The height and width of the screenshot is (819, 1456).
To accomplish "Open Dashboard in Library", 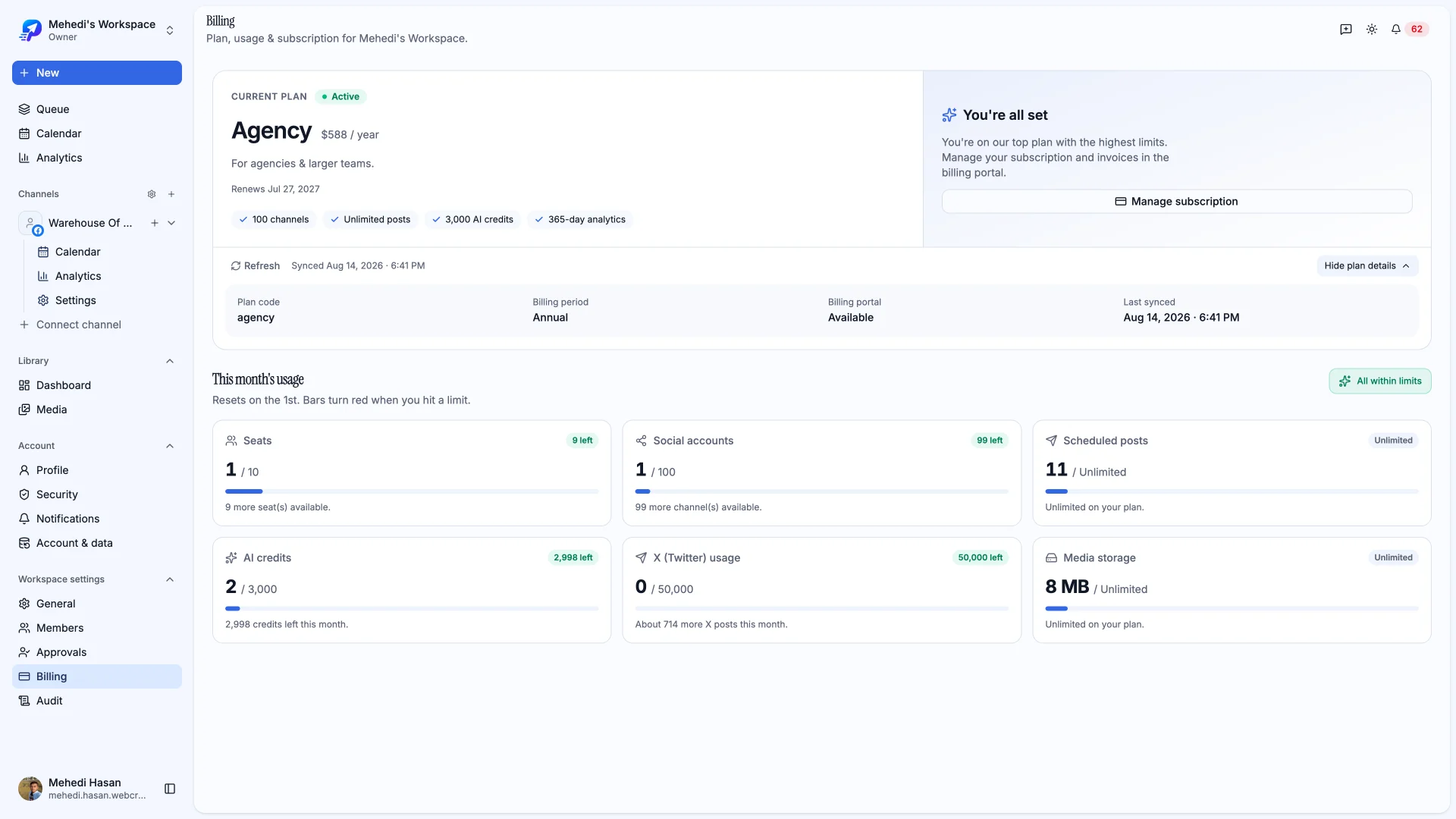I will click(97, 385).
